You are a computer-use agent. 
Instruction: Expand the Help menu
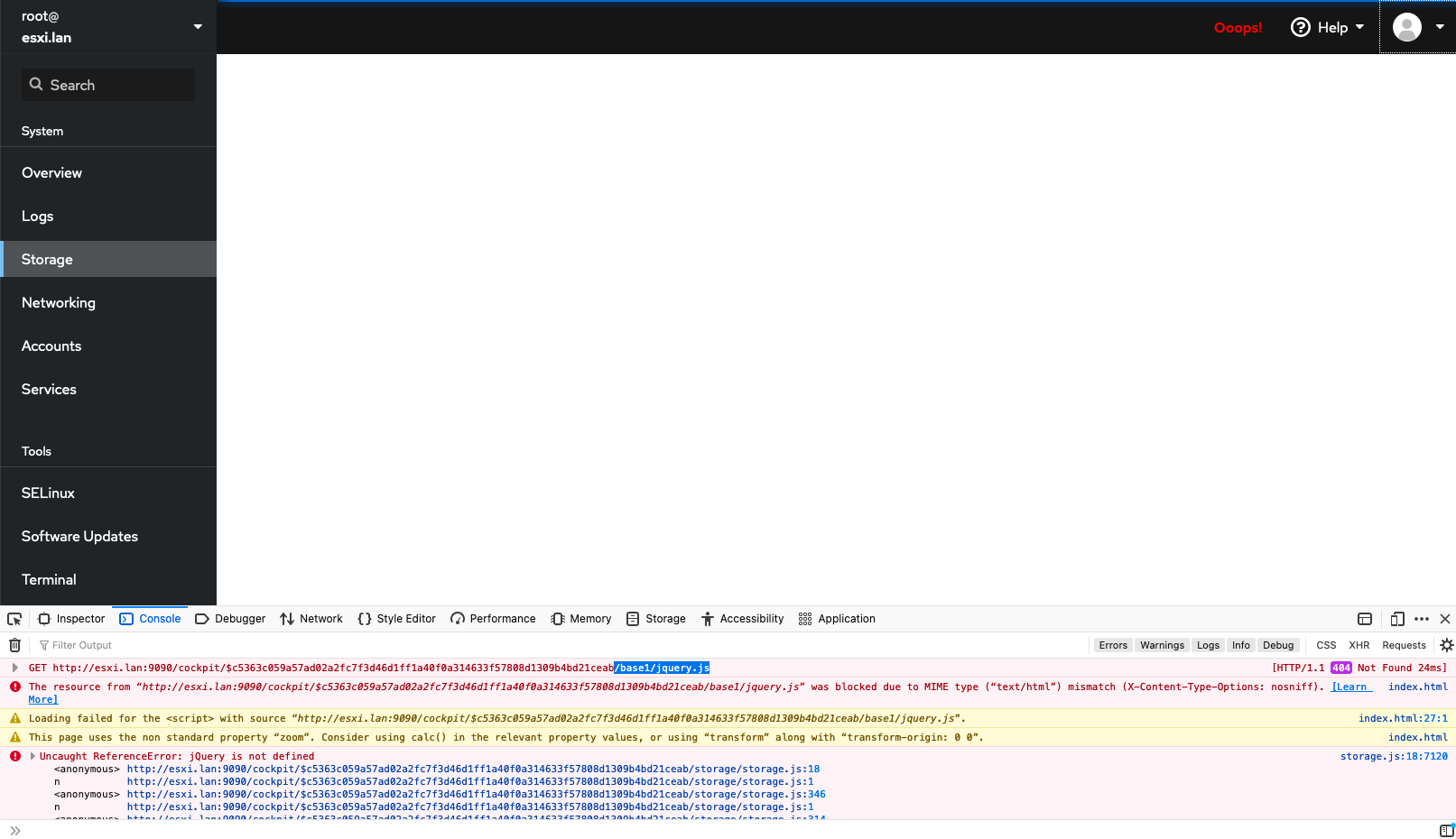pos(1328,27)
